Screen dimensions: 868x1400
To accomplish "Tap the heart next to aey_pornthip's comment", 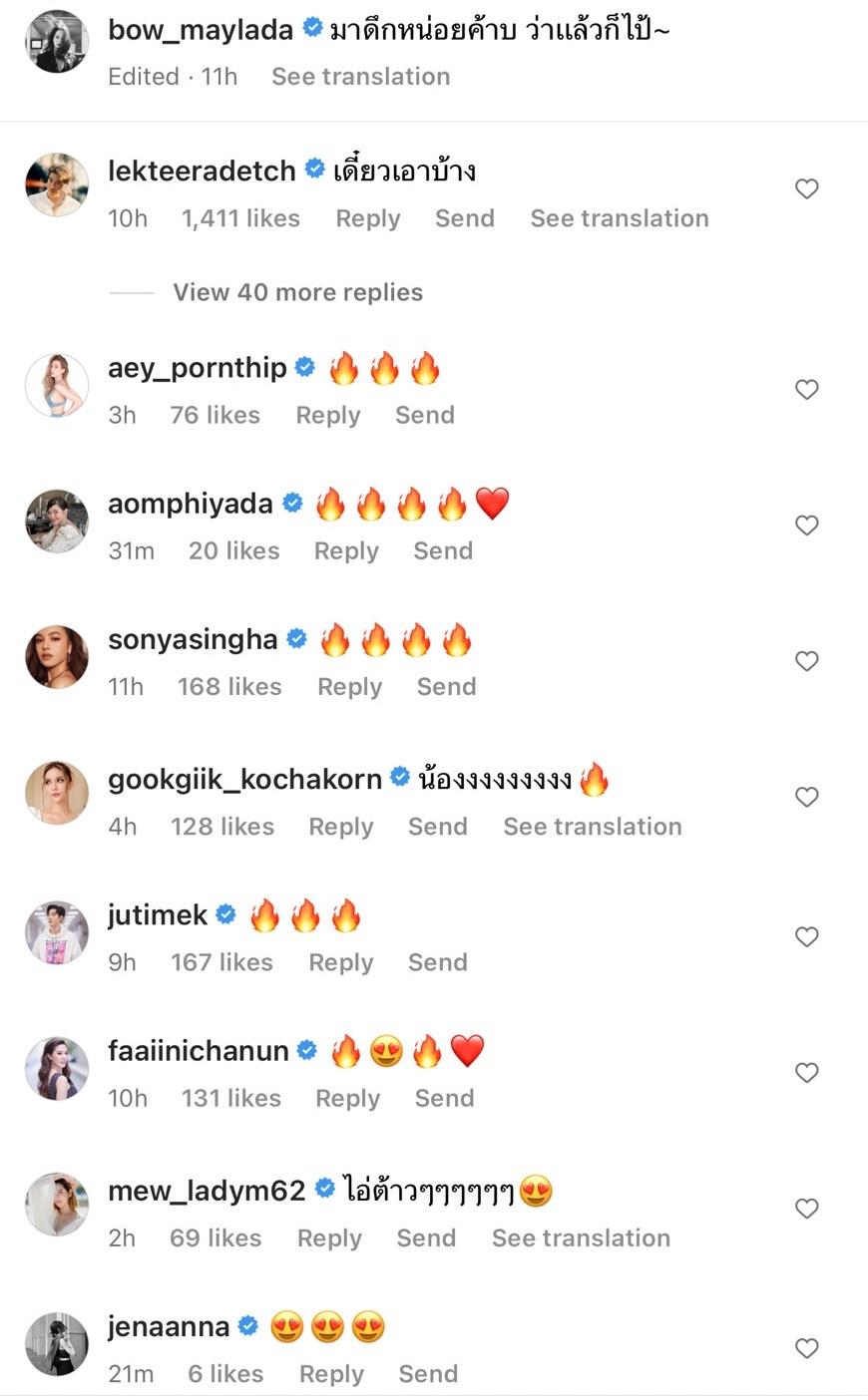I will click(806, 390).
